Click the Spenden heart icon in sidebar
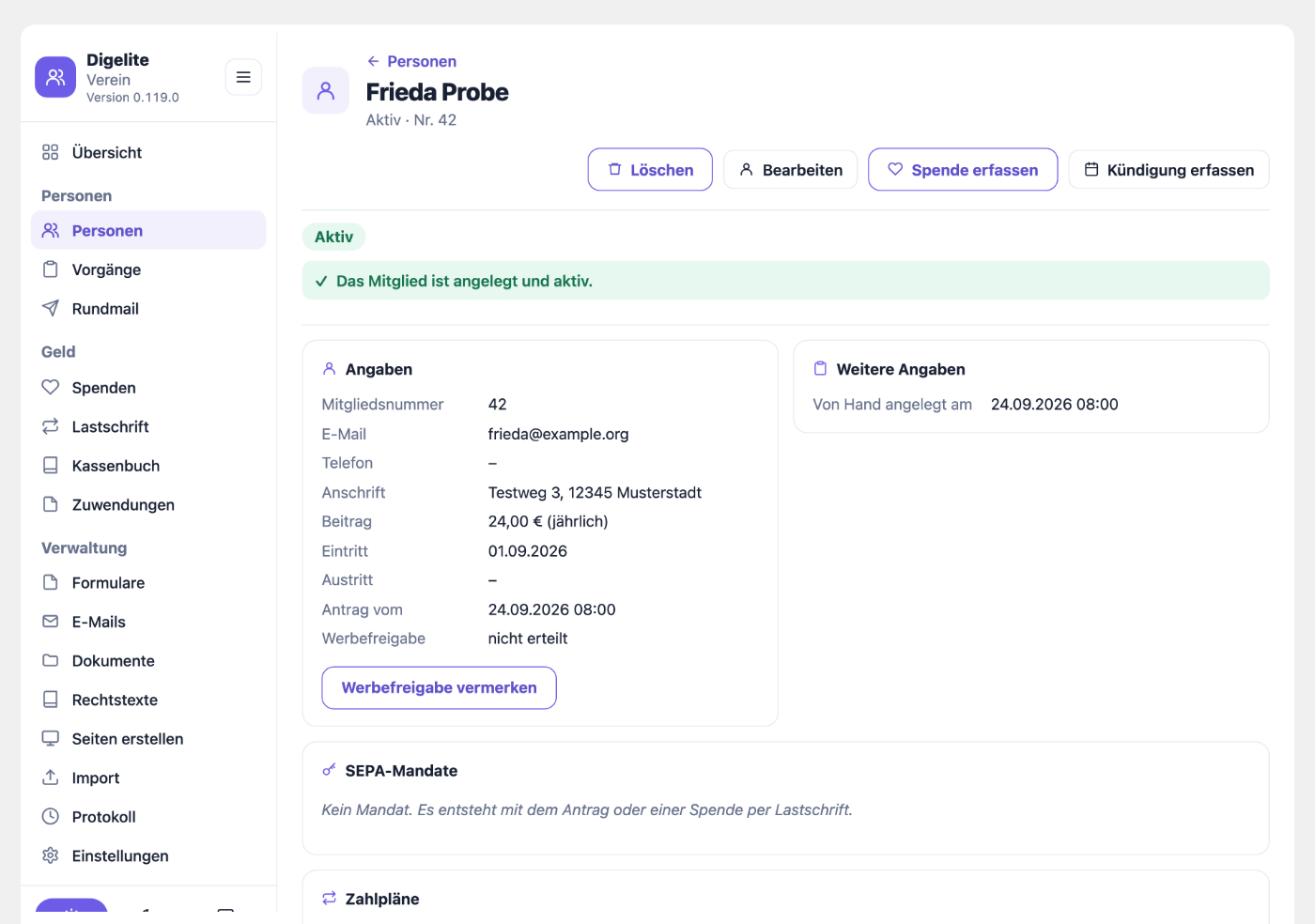Screen dimensions: 1315x924 click(x=51, y=387)
